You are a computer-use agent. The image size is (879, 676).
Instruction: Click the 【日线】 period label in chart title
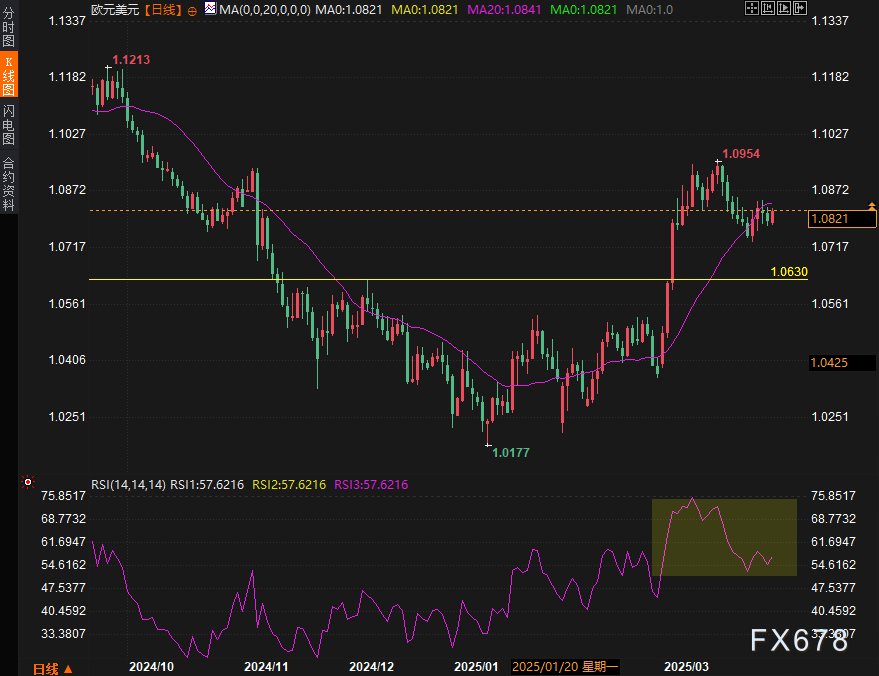(162, 9)
